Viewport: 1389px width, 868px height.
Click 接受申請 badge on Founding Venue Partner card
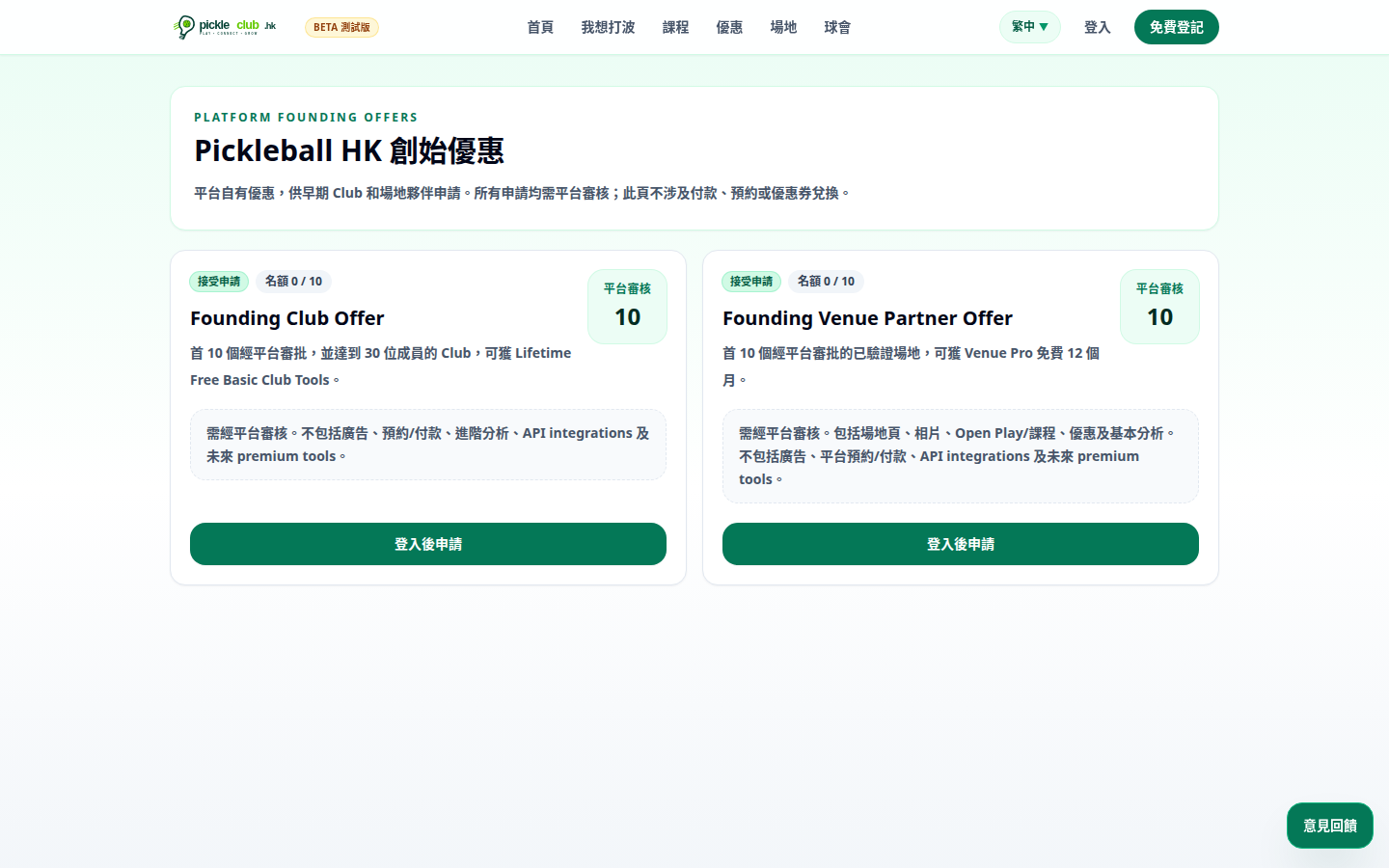click(x=751, y=282)
